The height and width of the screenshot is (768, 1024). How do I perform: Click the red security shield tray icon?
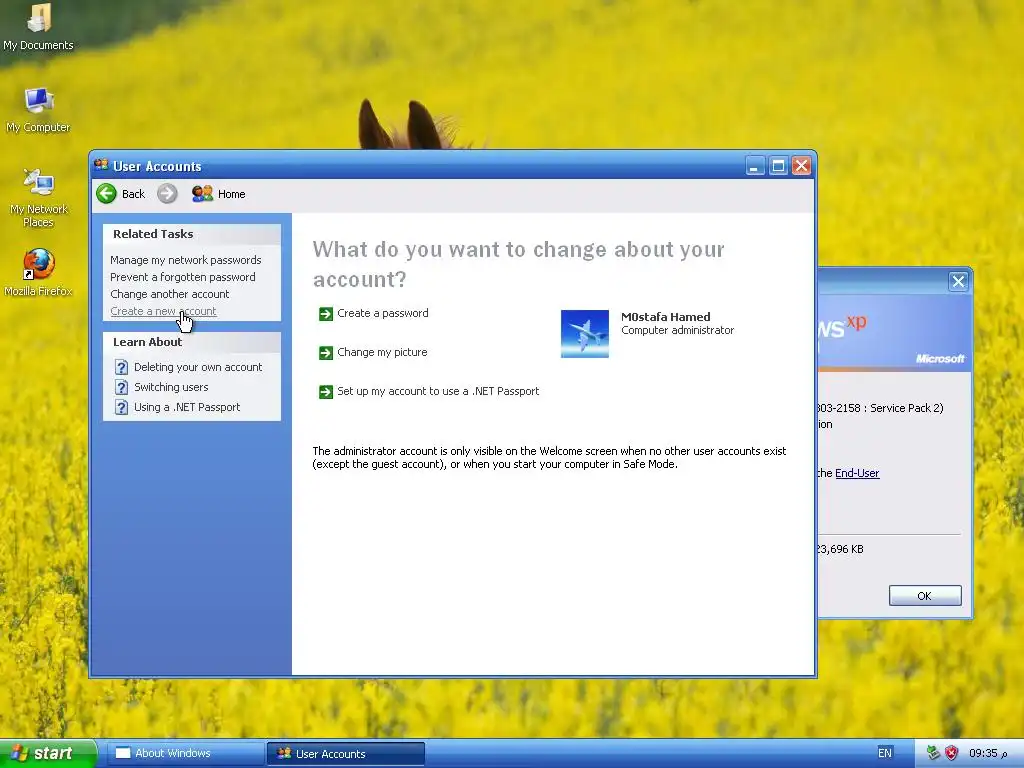tap(952, 753)
